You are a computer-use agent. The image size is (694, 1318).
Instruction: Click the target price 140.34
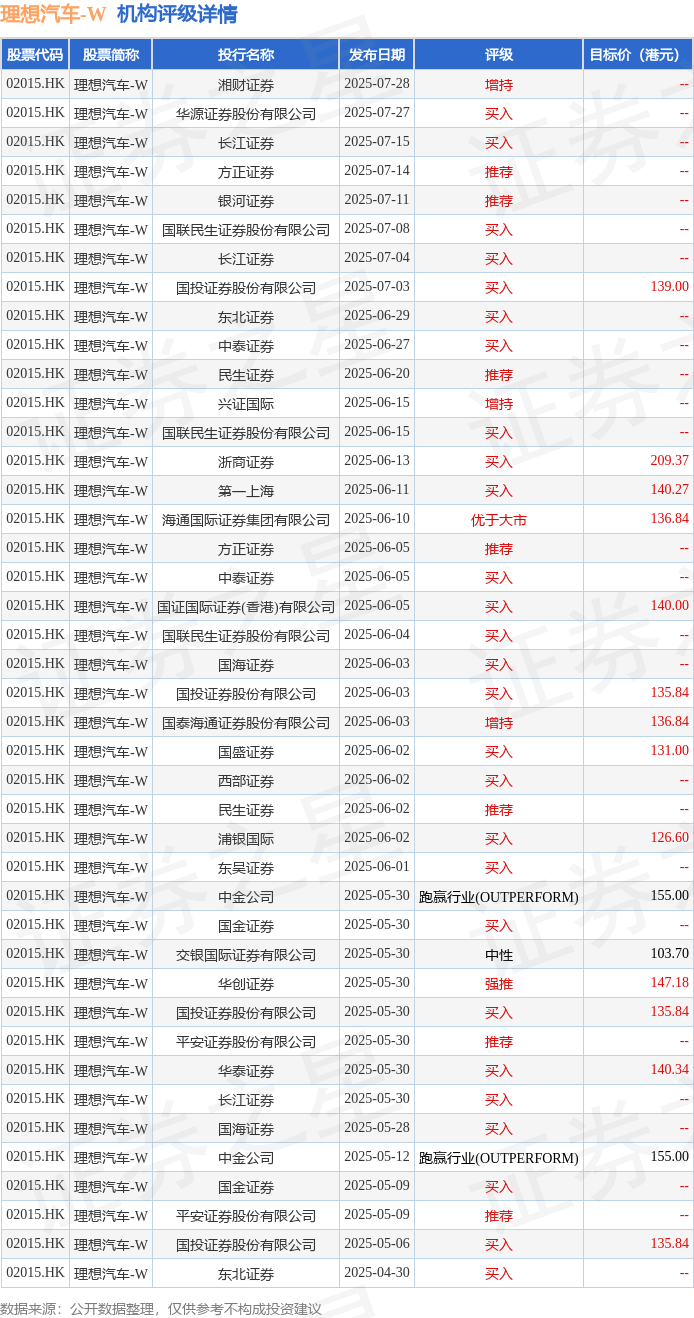click(x=669, y=1070)
